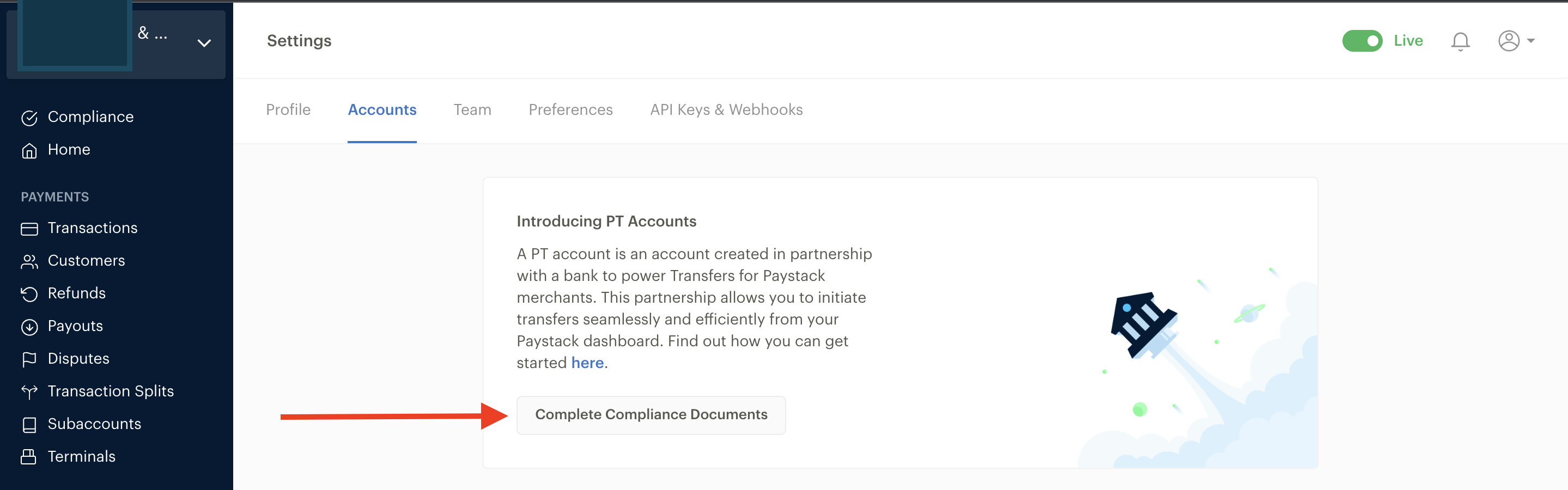This screenshot has height=490, width=1568.
Task: Open notifications bell icon
Action: click(x=1460, y=41)
